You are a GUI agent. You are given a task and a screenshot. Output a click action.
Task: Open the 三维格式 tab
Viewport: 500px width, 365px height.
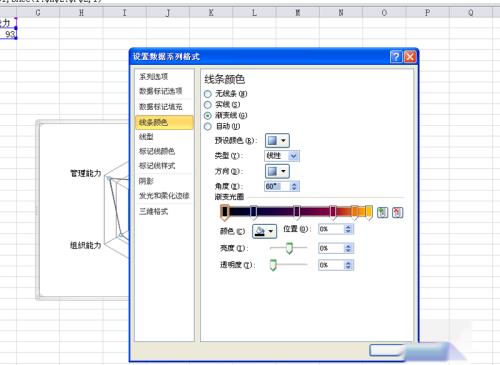pos(153,211)
